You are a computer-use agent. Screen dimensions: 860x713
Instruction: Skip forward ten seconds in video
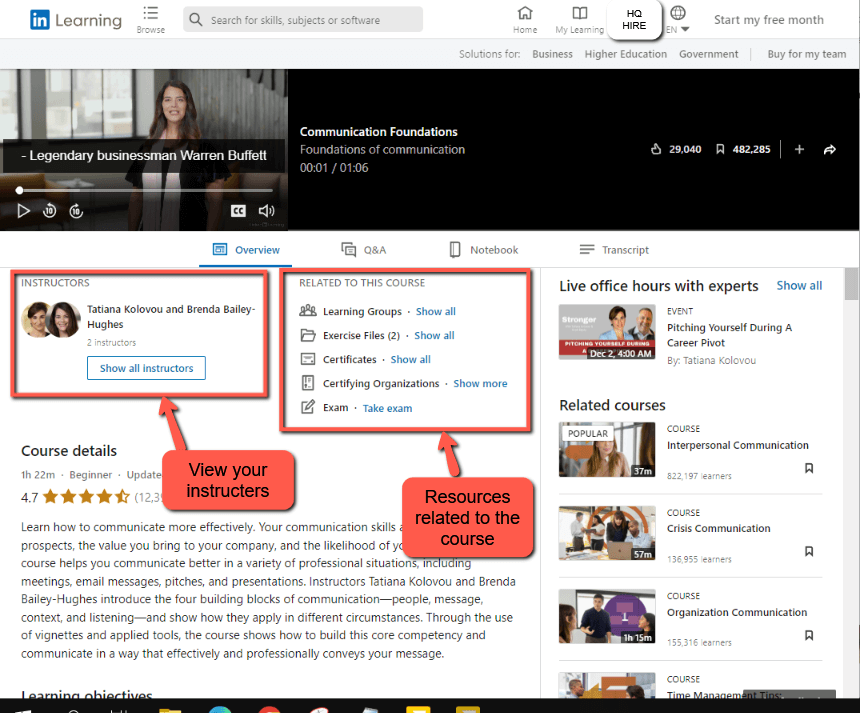(76, 211)
